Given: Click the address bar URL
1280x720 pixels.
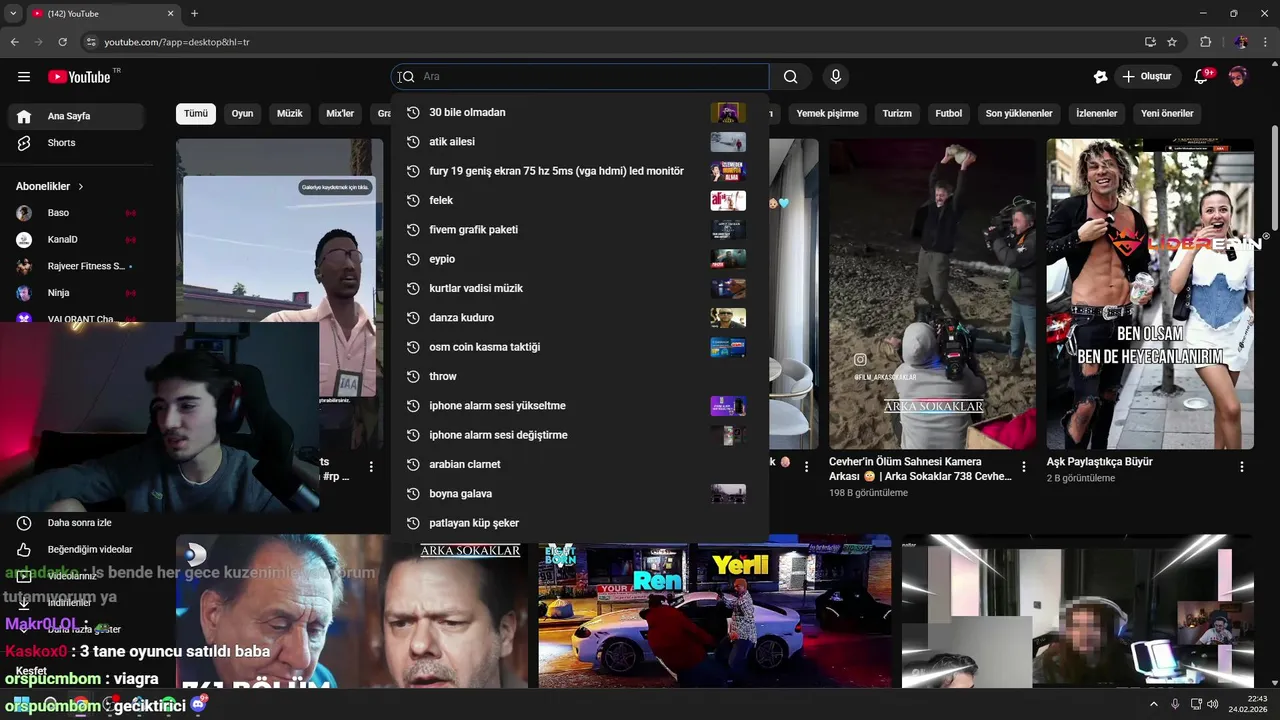Looking at the screenshot, I should (177, 42).
